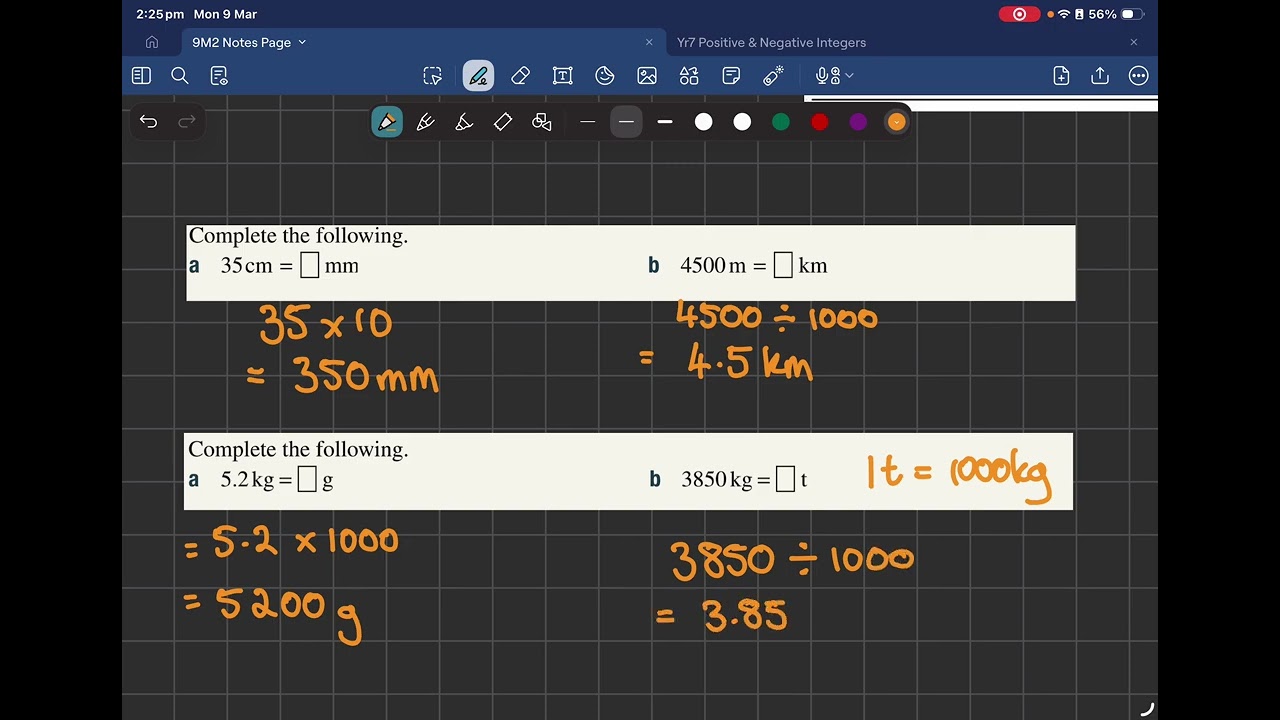Close the Yr7 Positive & Negative Integers tab
The width and height of the screenshot is (1280, 720).
pos(1134,42)
